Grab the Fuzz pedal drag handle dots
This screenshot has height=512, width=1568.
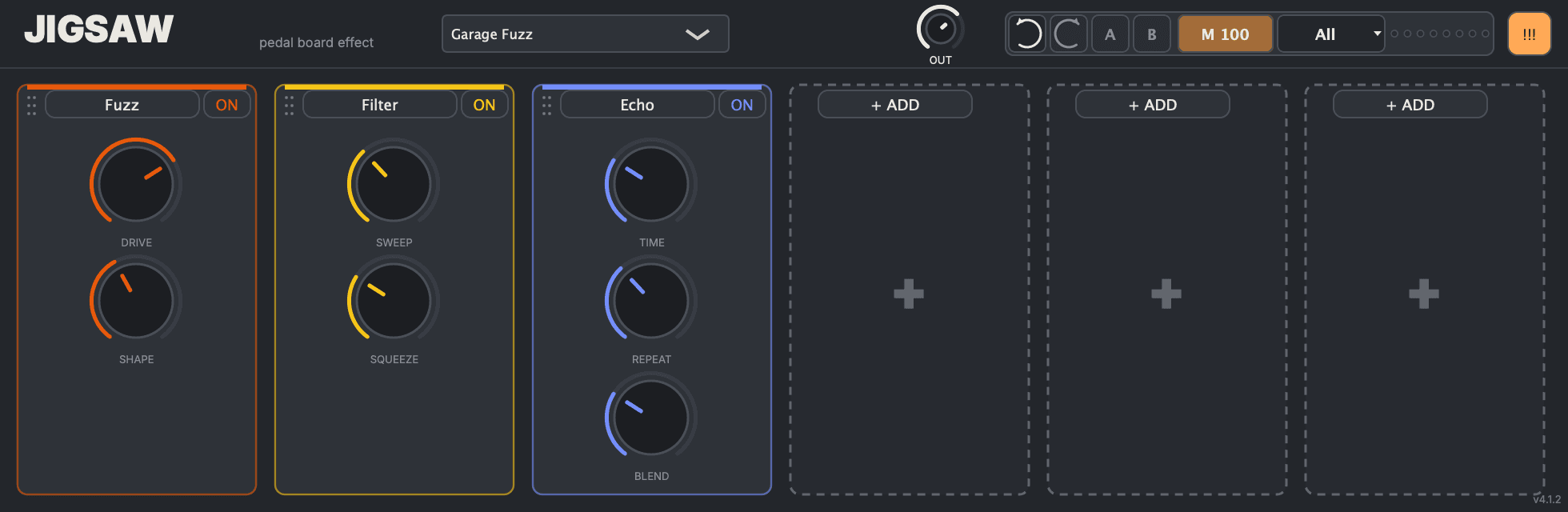[31, 105]
